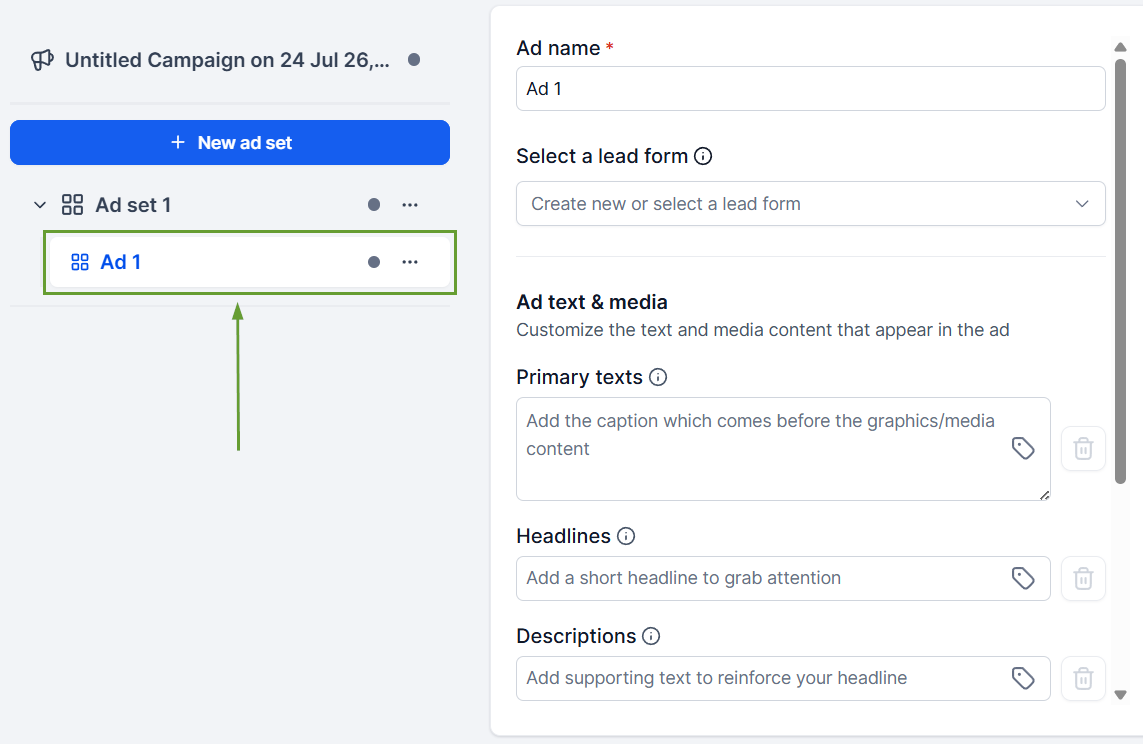
Task: Click info icon beside Select a lead form
Action: click(703, 156)
